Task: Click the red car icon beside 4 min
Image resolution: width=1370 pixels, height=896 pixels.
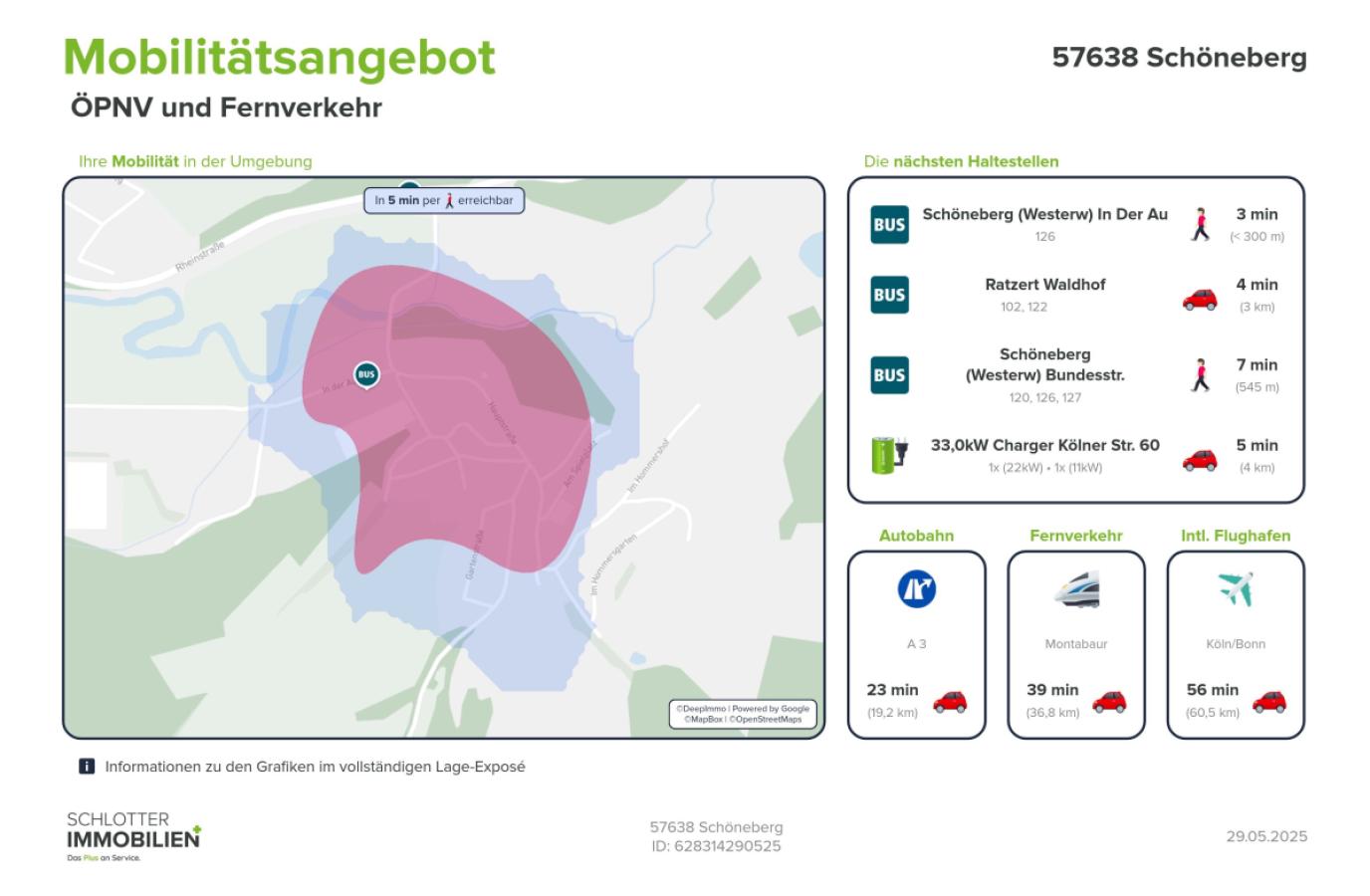Action: click(x=1200, y=298)
